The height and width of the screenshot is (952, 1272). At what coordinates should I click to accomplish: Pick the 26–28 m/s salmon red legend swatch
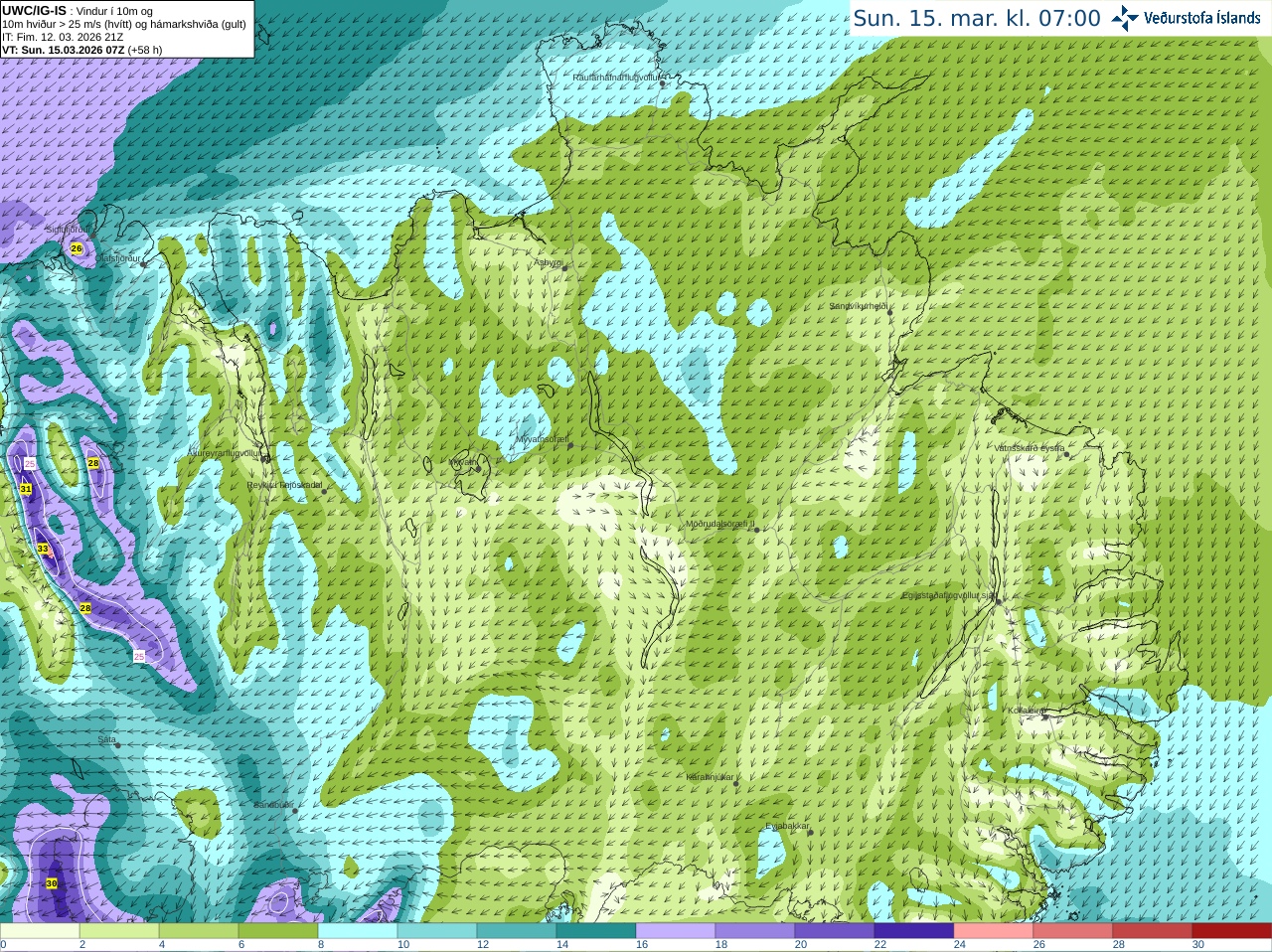[x=1073, y=931]
